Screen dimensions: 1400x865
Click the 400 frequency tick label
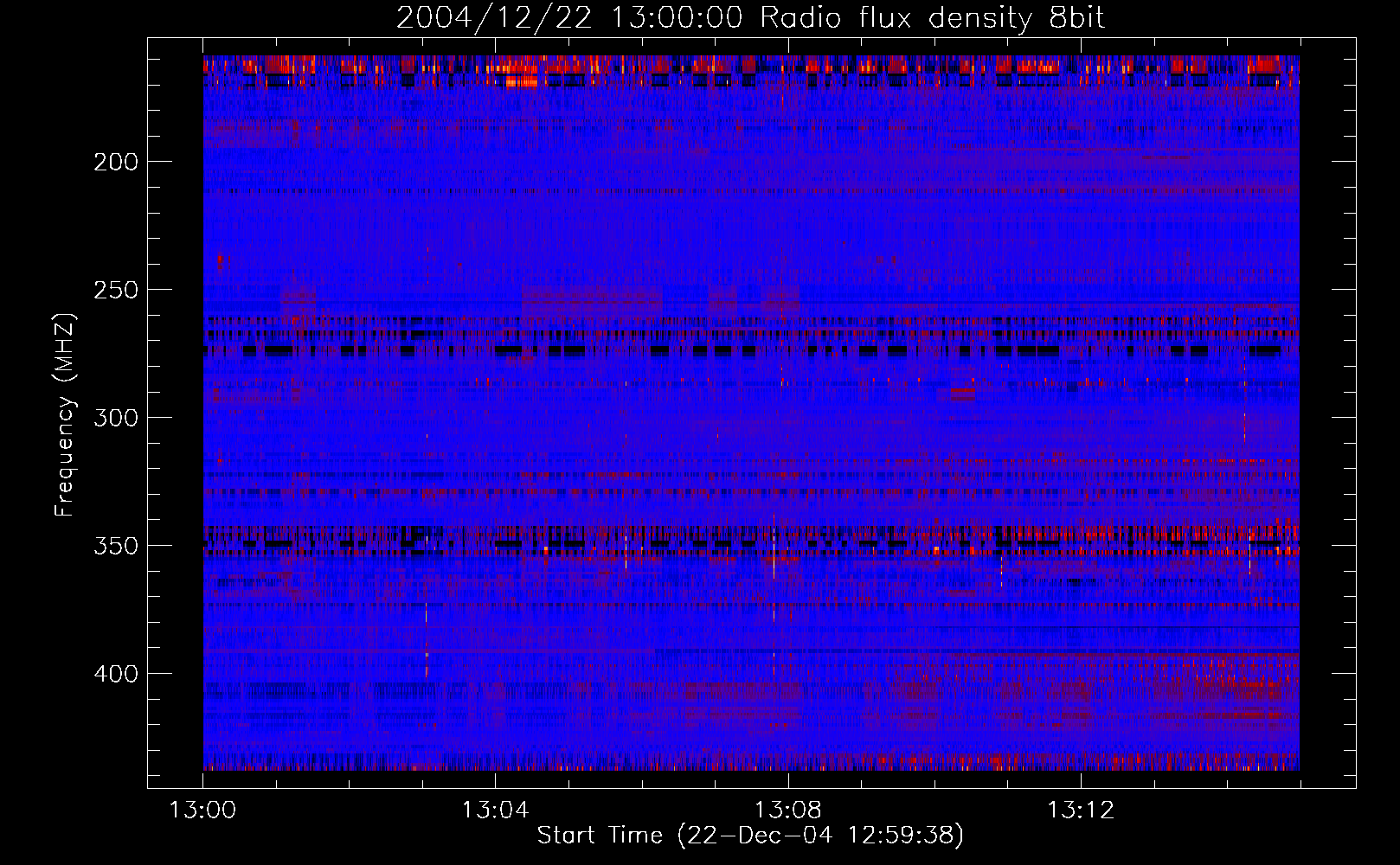click(116, 674)
